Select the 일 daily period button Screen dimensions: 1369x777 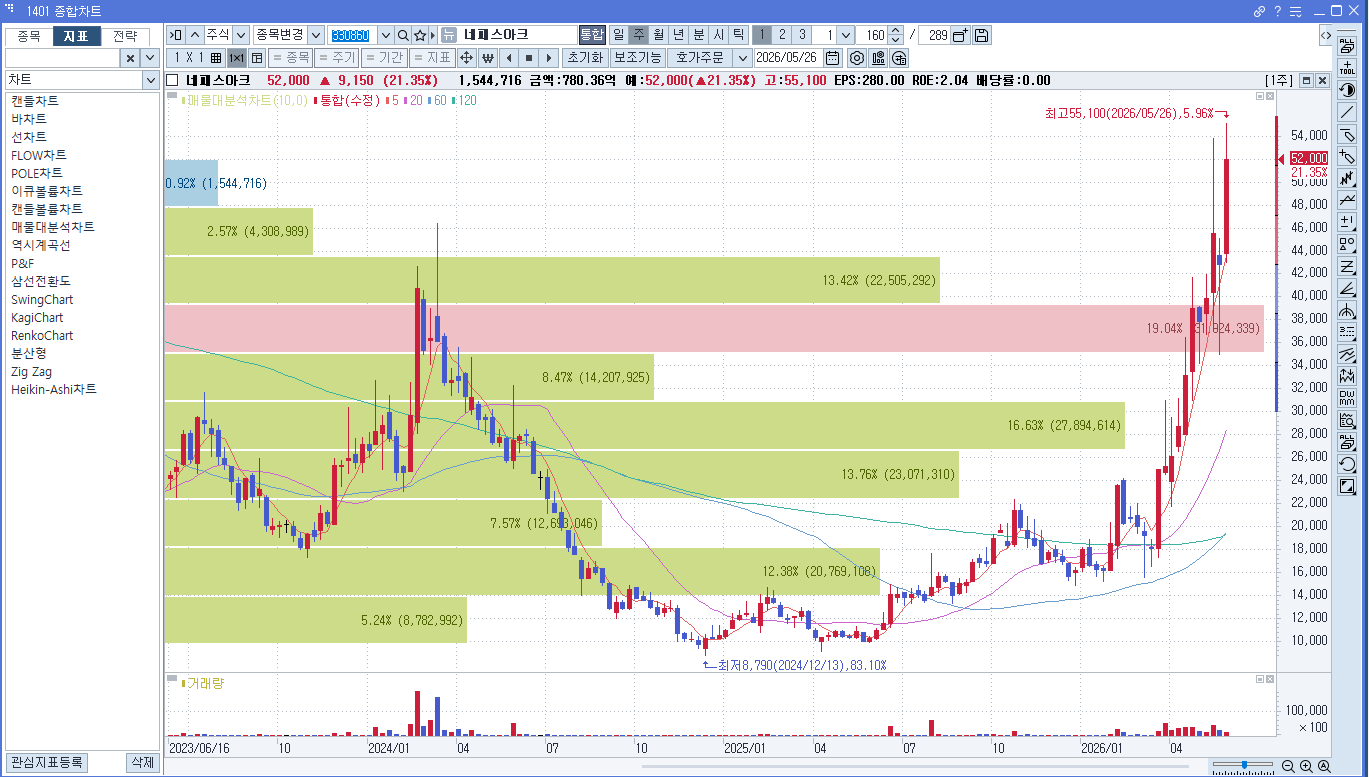[618, 35]
